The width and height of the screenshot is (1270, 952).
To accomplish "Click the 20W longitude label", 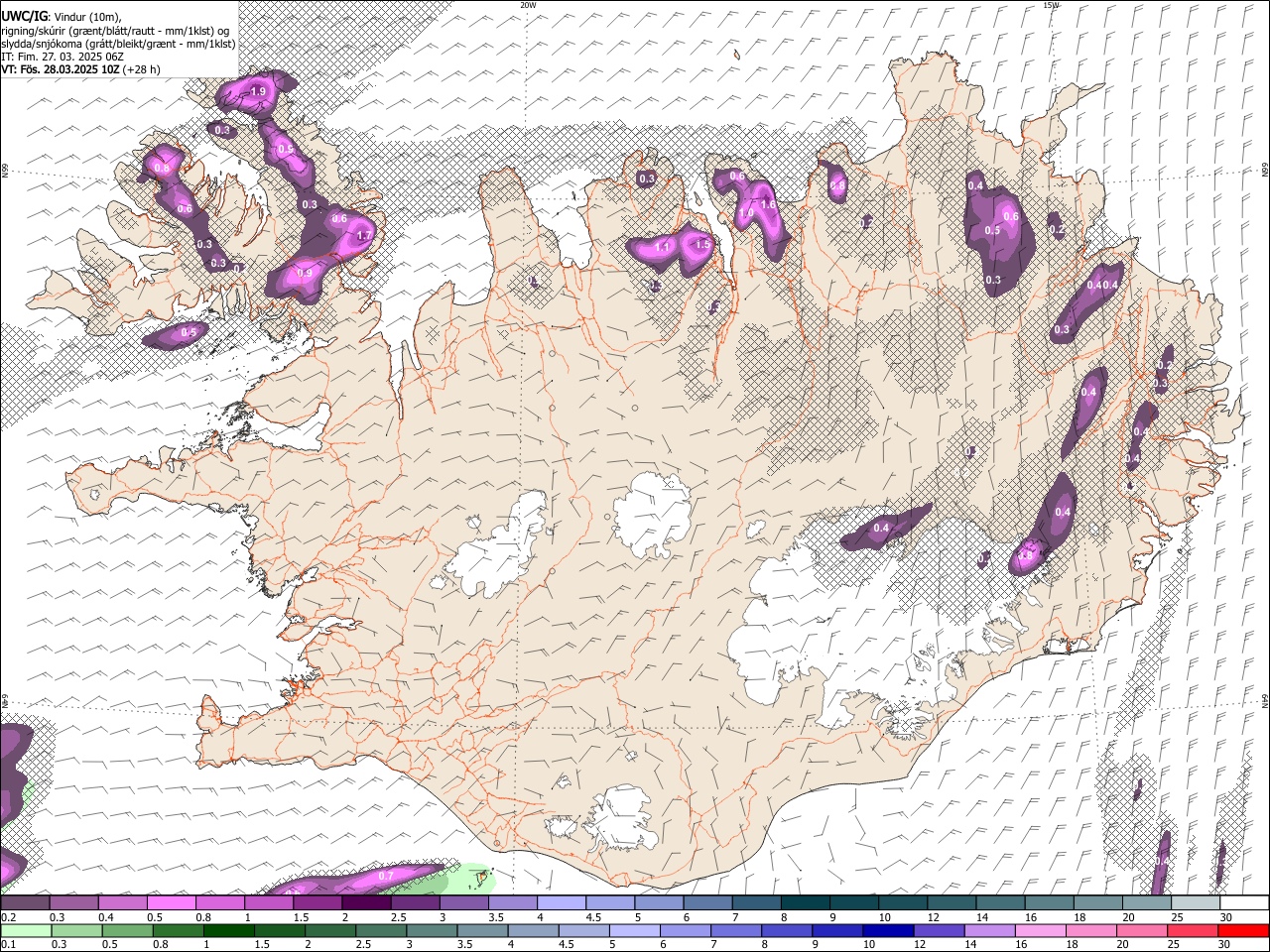I will pos(528,5).
